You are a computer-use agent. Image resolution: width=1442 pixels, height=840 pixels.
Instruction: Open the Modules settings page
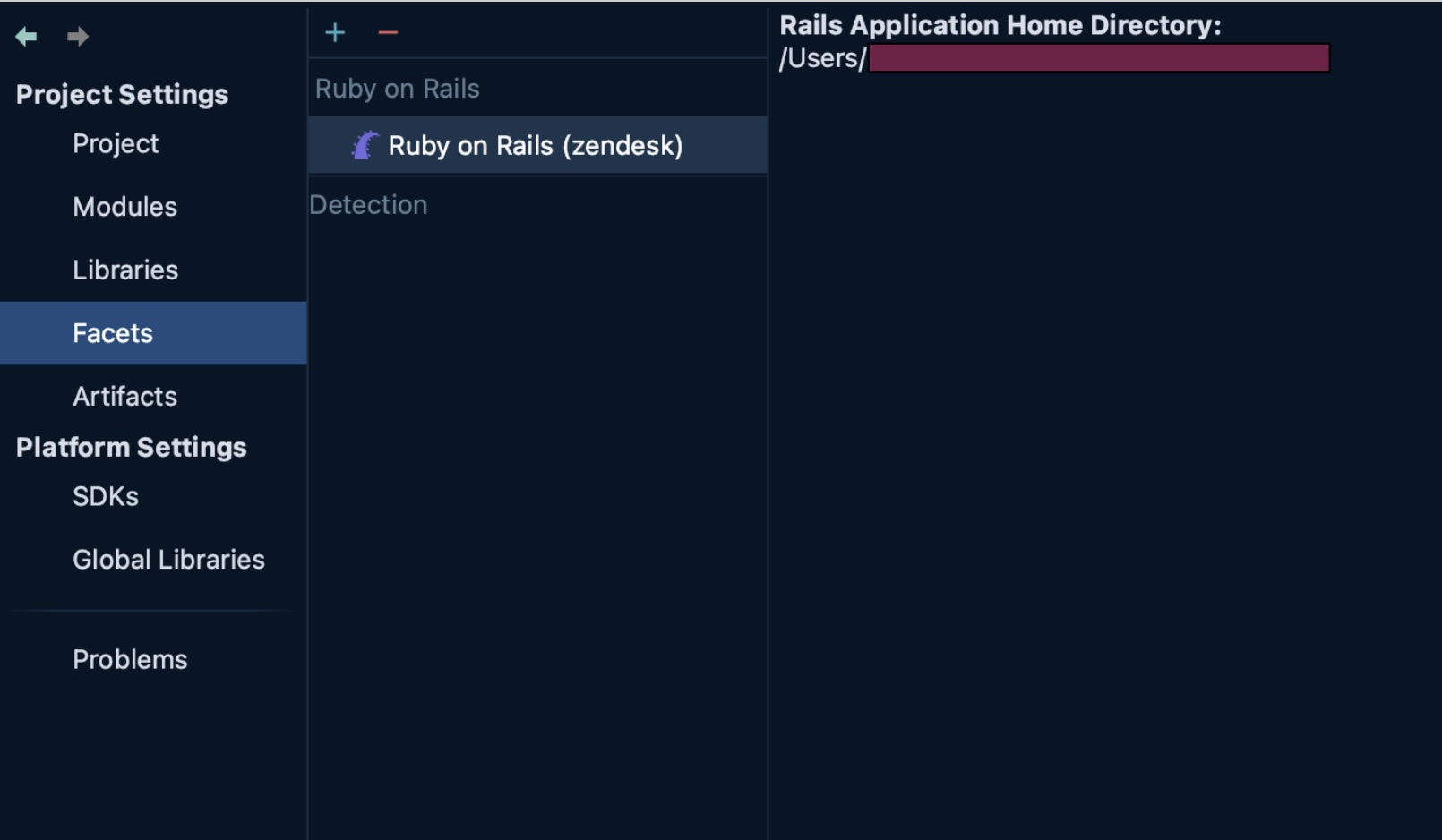coord(124,207)
